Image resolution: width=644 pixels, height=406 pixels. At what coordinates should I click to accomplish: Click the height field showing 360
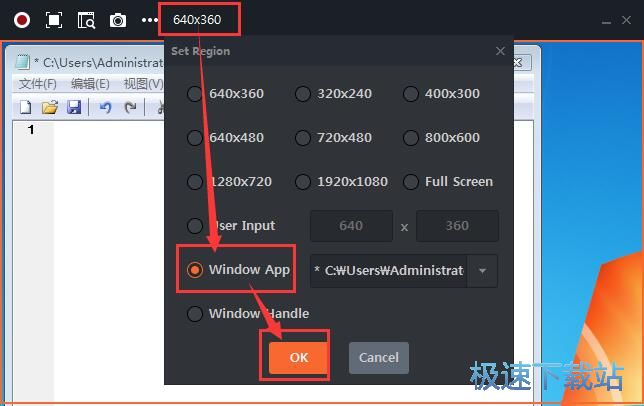point(457,226)
